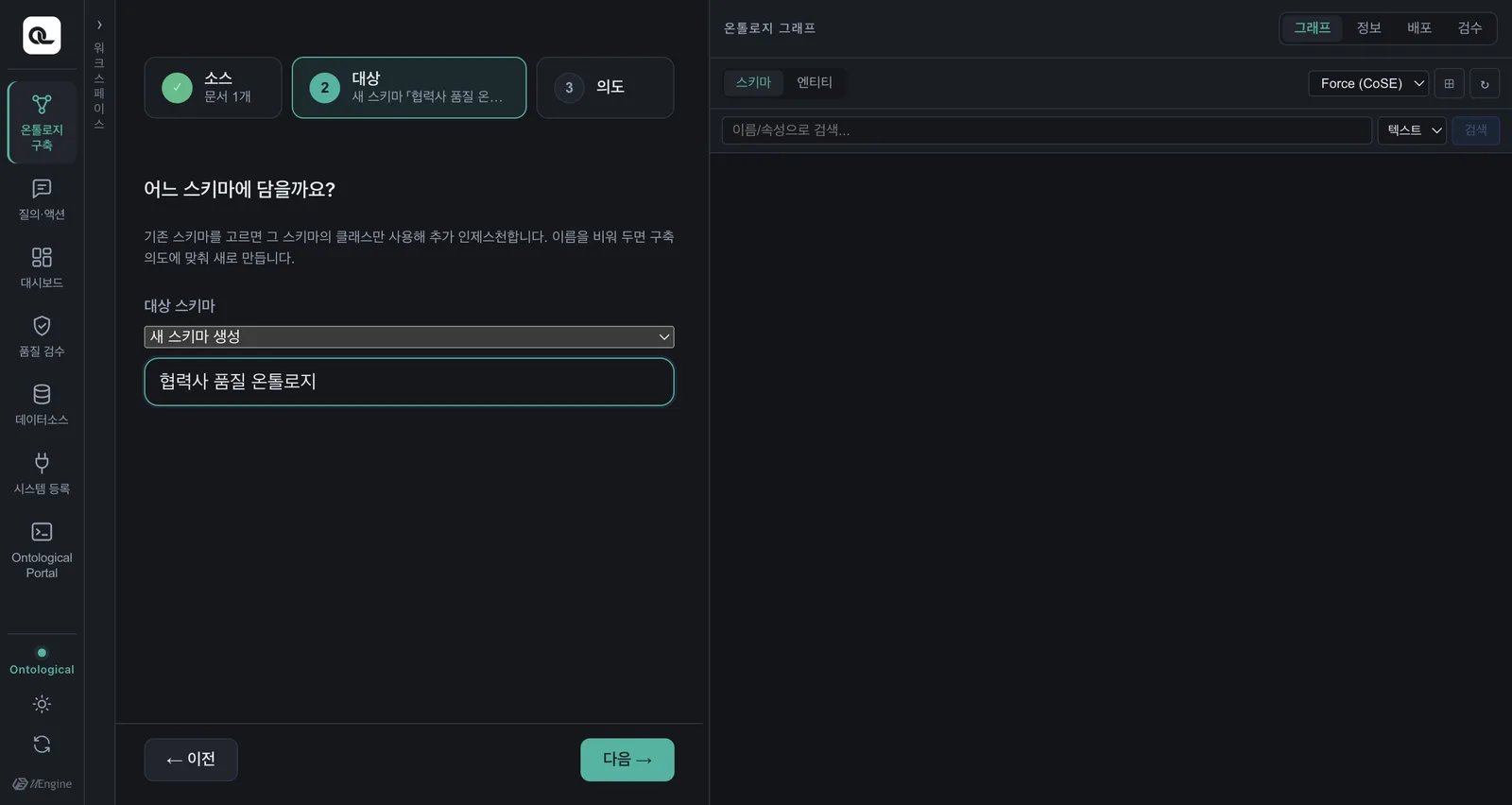Screen dimensions: 1512x805
Task: Click the 다음 next button
Action: pos(627,760)
